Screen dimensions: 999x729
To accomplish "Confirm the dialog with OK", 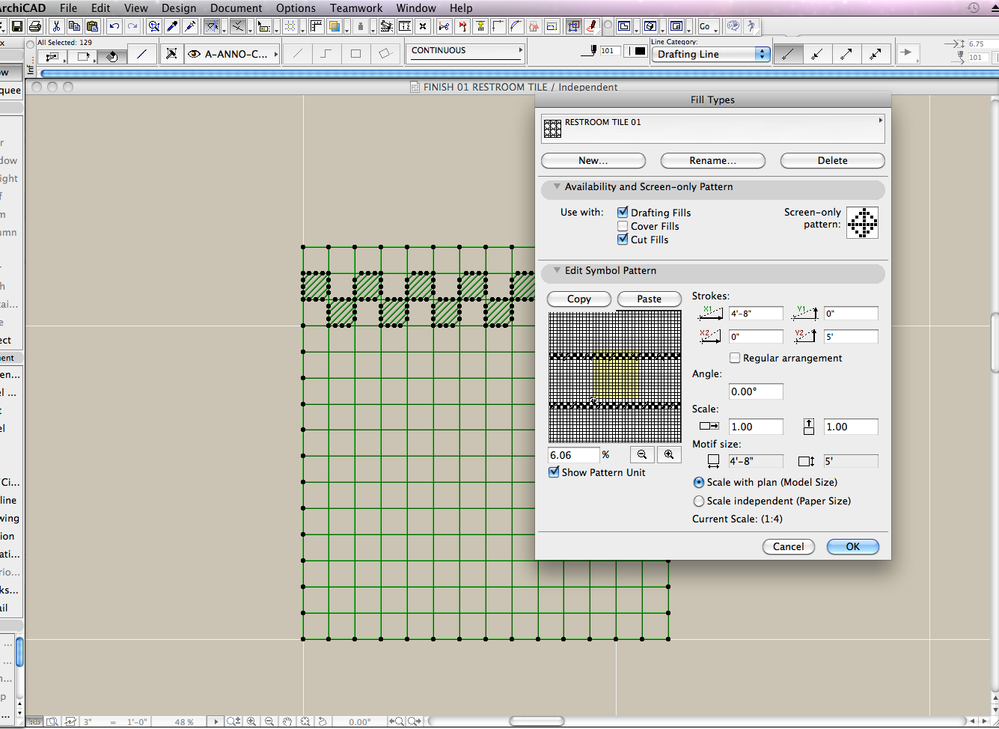I will [x=853, y=546].
